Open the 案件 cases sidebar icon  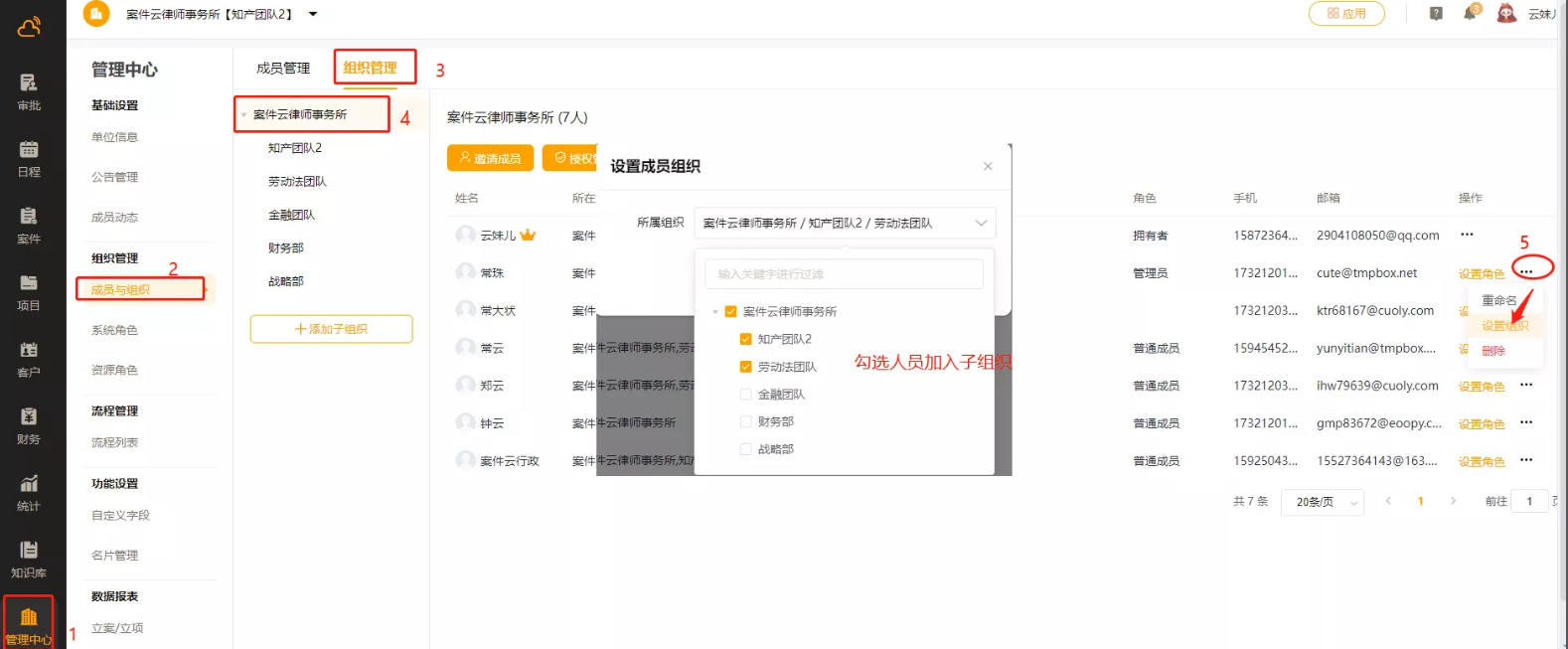tap(29, 224)
